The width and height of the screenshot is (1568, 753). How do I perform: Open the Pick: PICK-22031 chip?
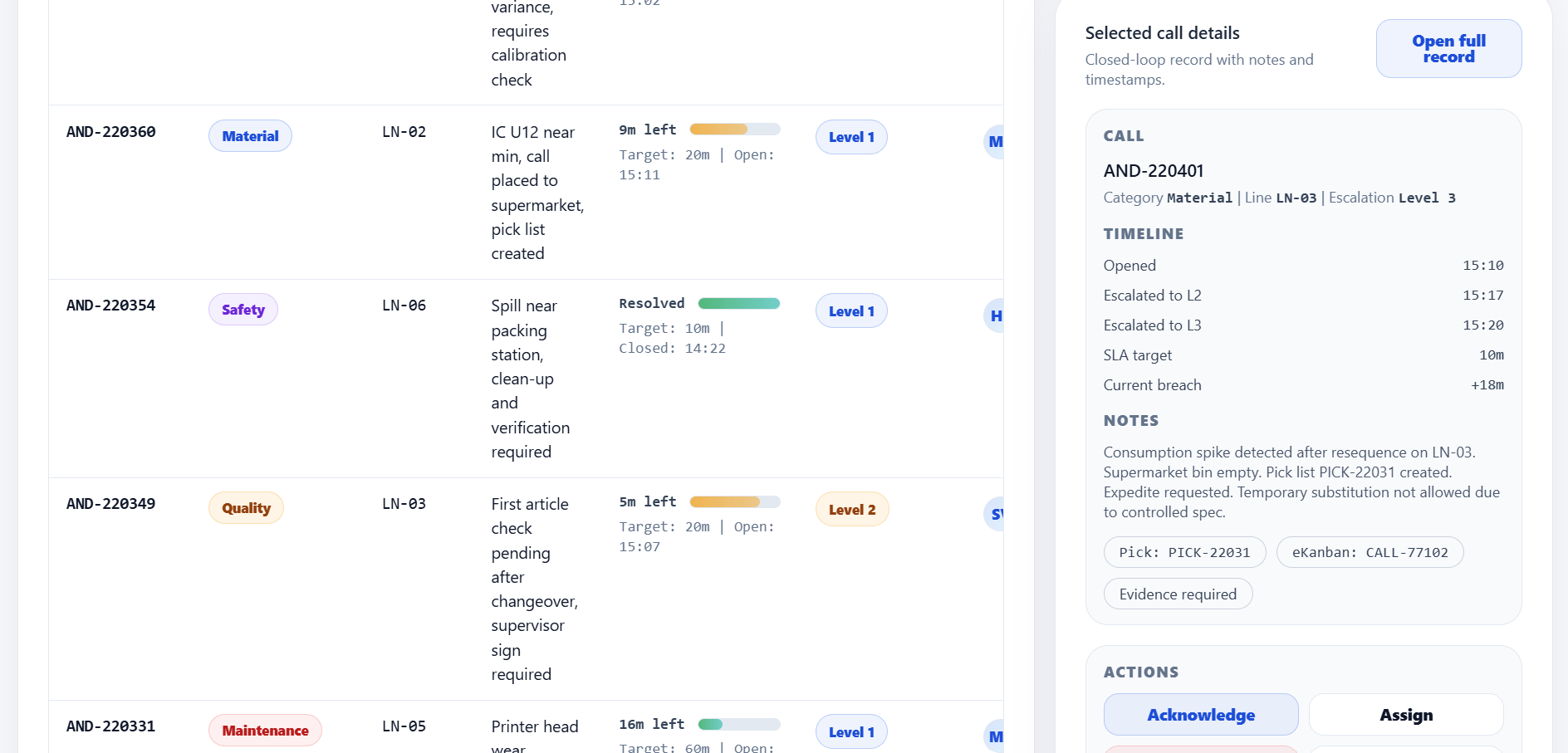click(x=1183, y=552)
